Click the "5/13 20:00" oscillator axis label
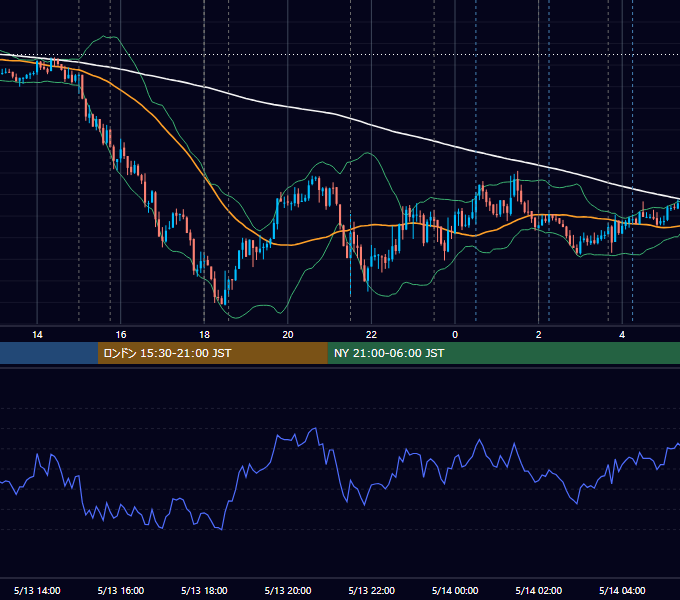Image resolution: width=680 pixels, height=600 pixels. click(x=288, y=590)
